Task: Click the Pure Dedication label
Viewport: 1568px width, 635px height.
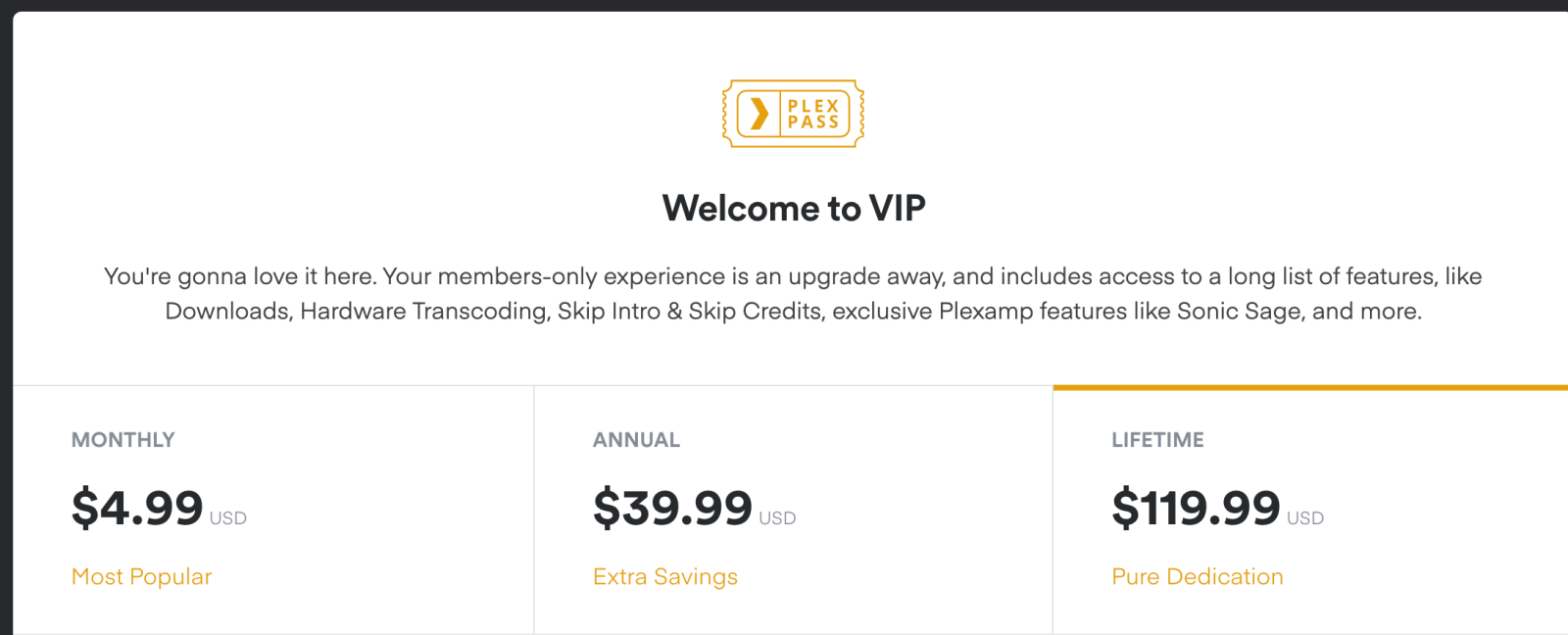Action: [x=1198, y=576]
